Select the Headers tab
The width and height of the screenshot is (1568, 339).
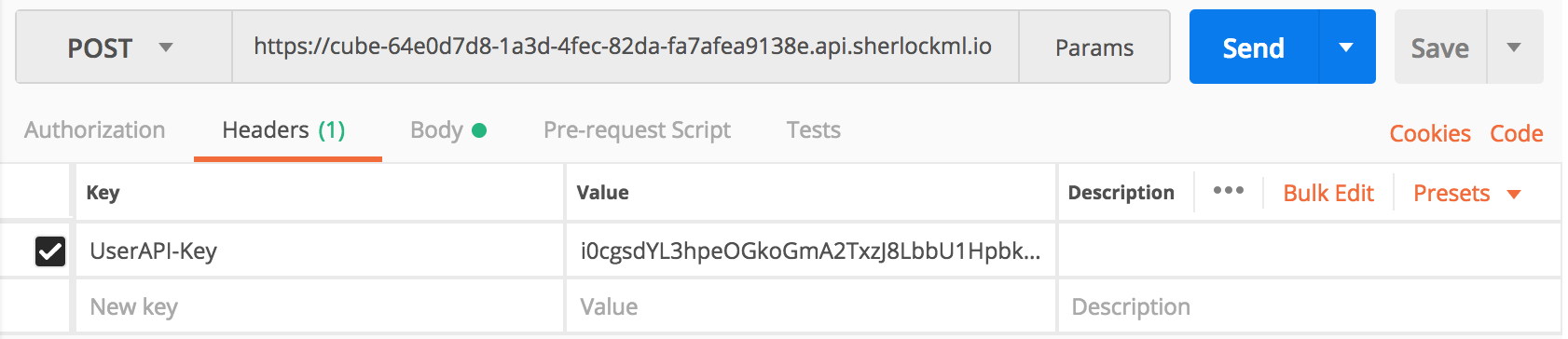284,130
